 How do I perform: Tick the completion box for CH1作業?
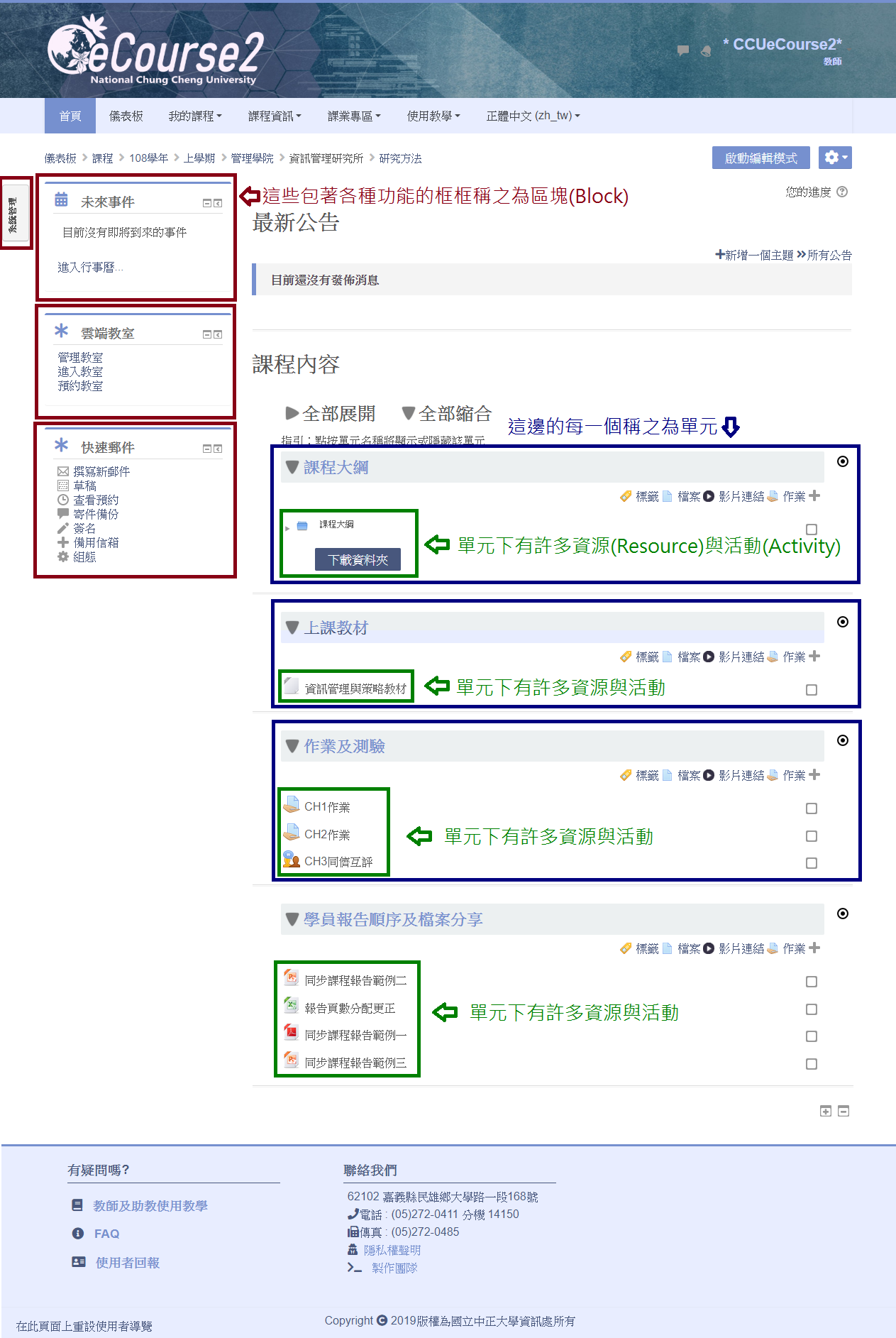point(812,808)
